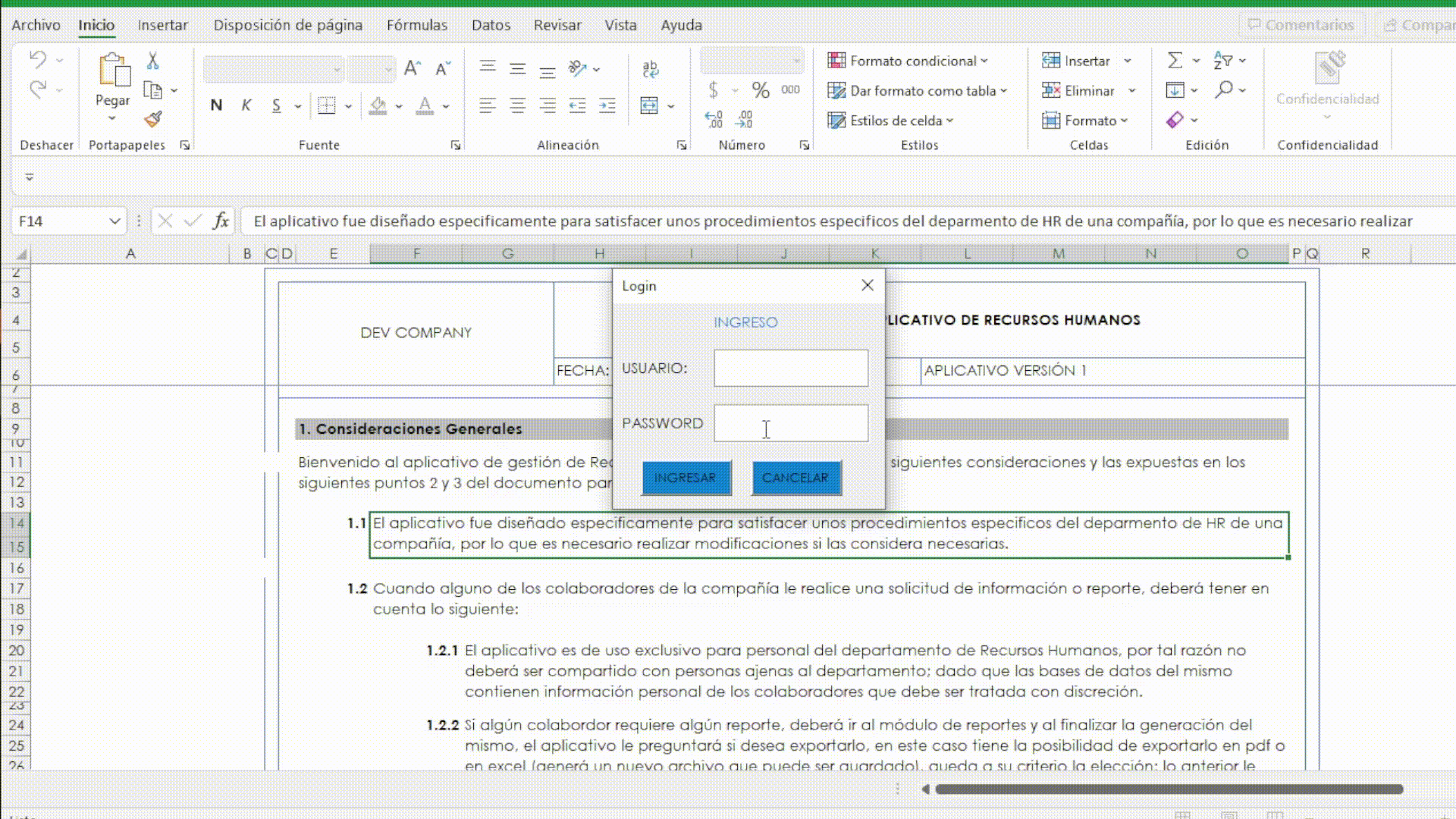
Task: Click the AutoSum sigma icon
Action: click(x=1175, y=61)
